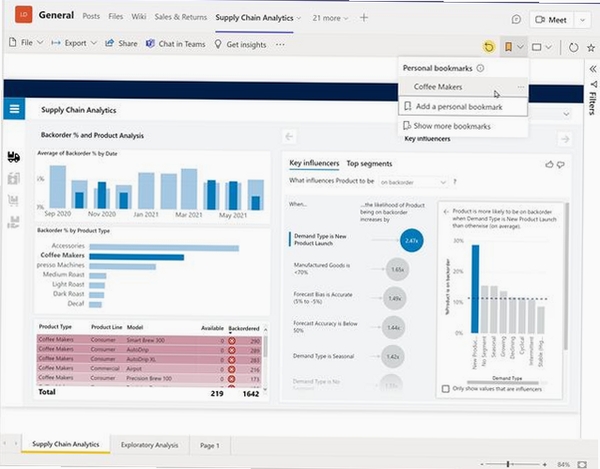Image resolution: width=600 pixels, height=469 pixels.
Task: Select the Key influencers tab
Action: click(x=314, y=163)
